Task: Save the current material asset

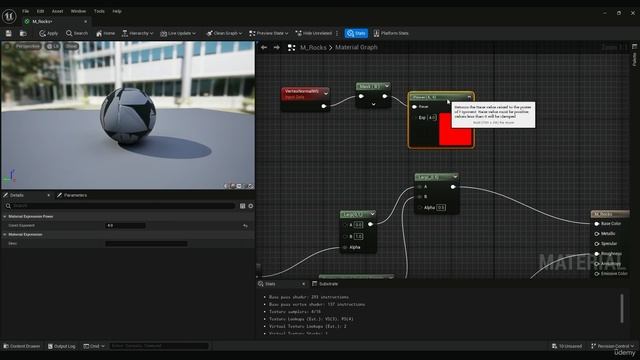Action: point(9,33)
